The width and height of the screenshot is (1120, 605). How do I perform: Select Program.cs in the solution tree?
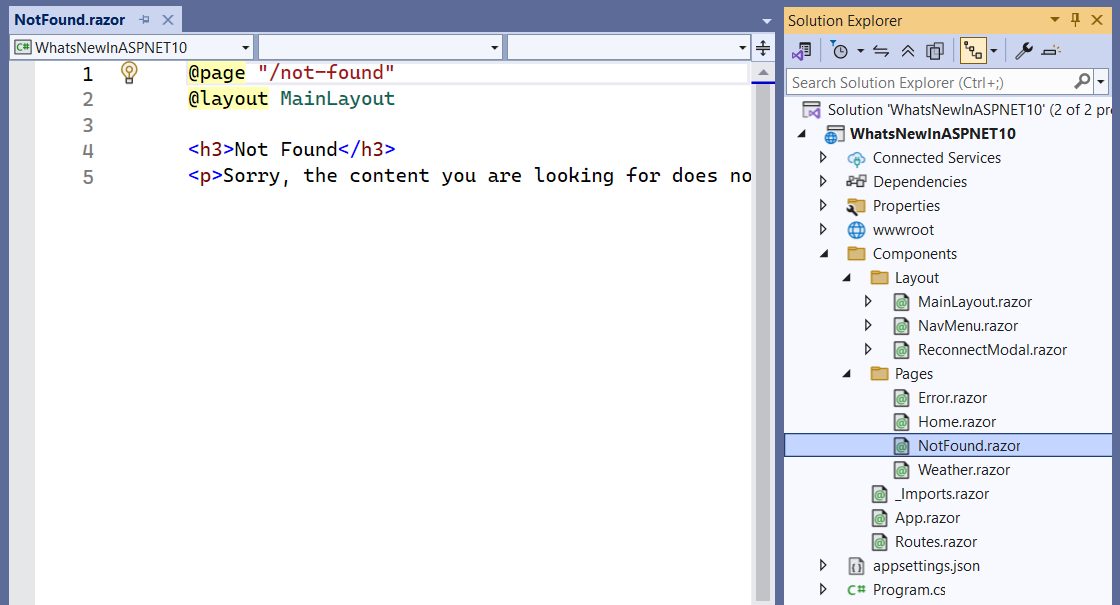tap(908, 589)
